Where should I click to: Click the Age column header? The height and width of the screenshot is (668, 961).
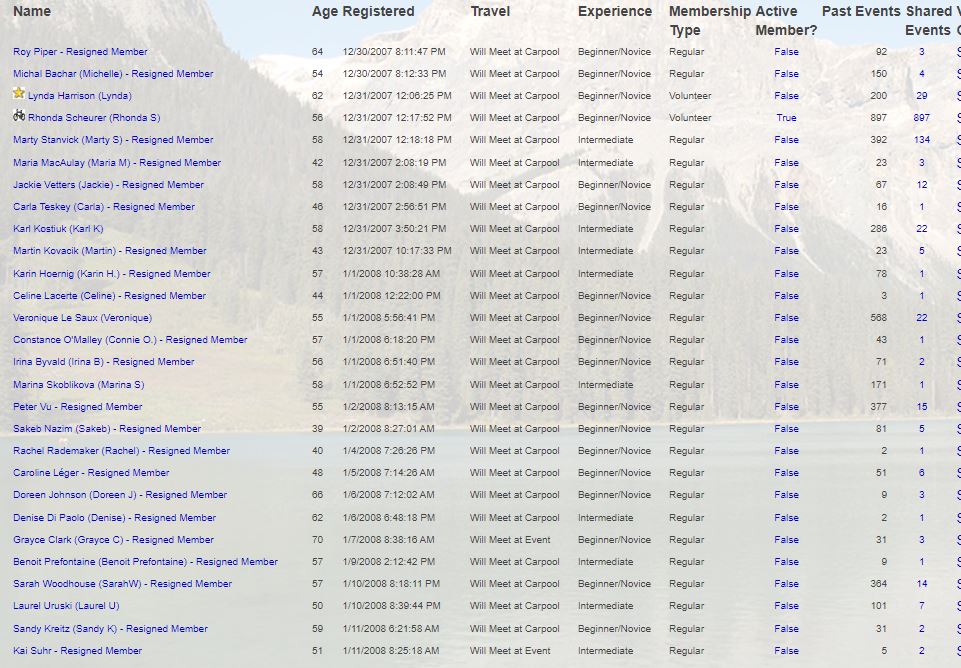(325, 11)
